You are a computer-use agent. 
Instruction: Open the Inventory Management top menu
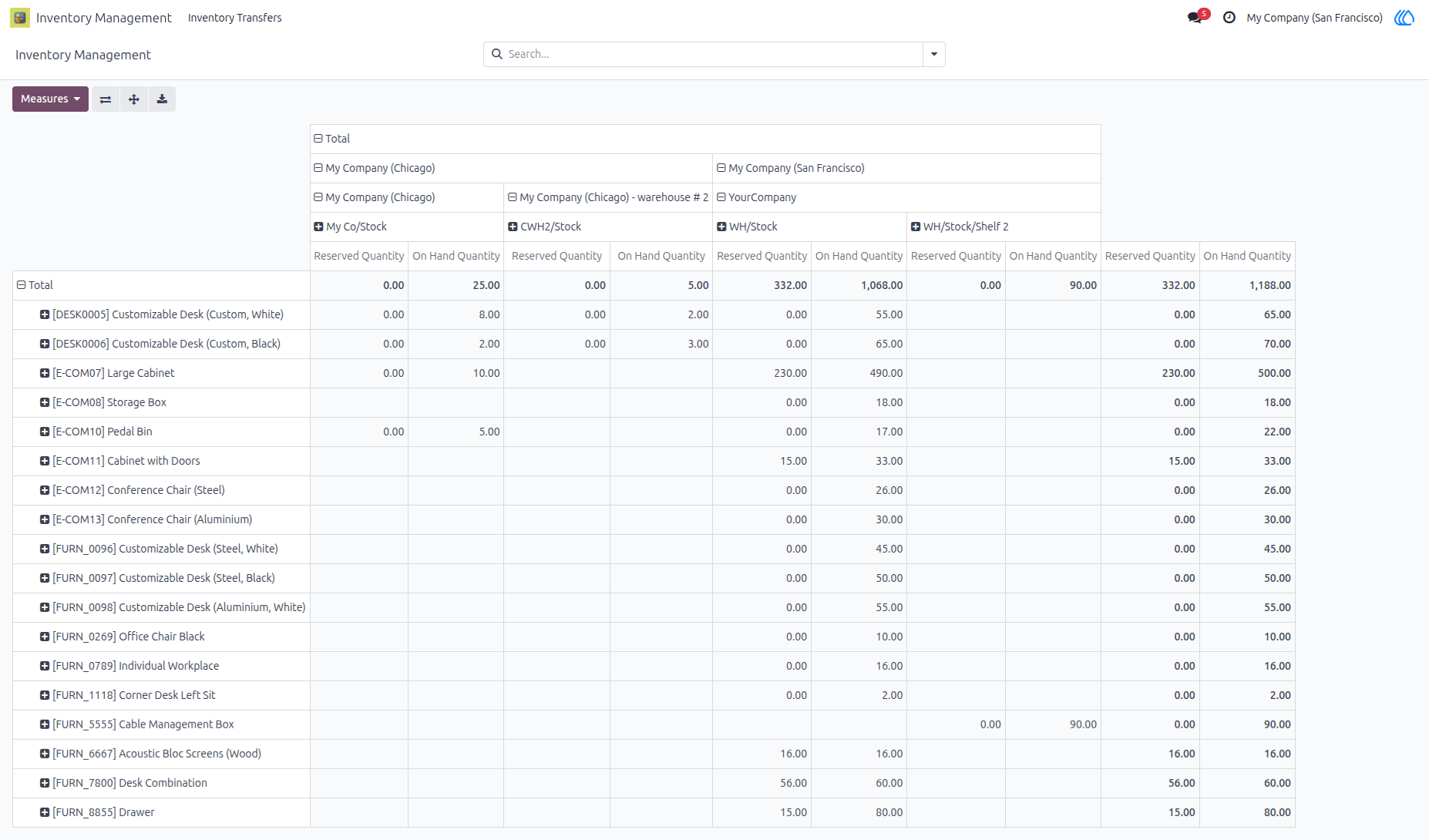pyautogui.click(x=104, y=18)
